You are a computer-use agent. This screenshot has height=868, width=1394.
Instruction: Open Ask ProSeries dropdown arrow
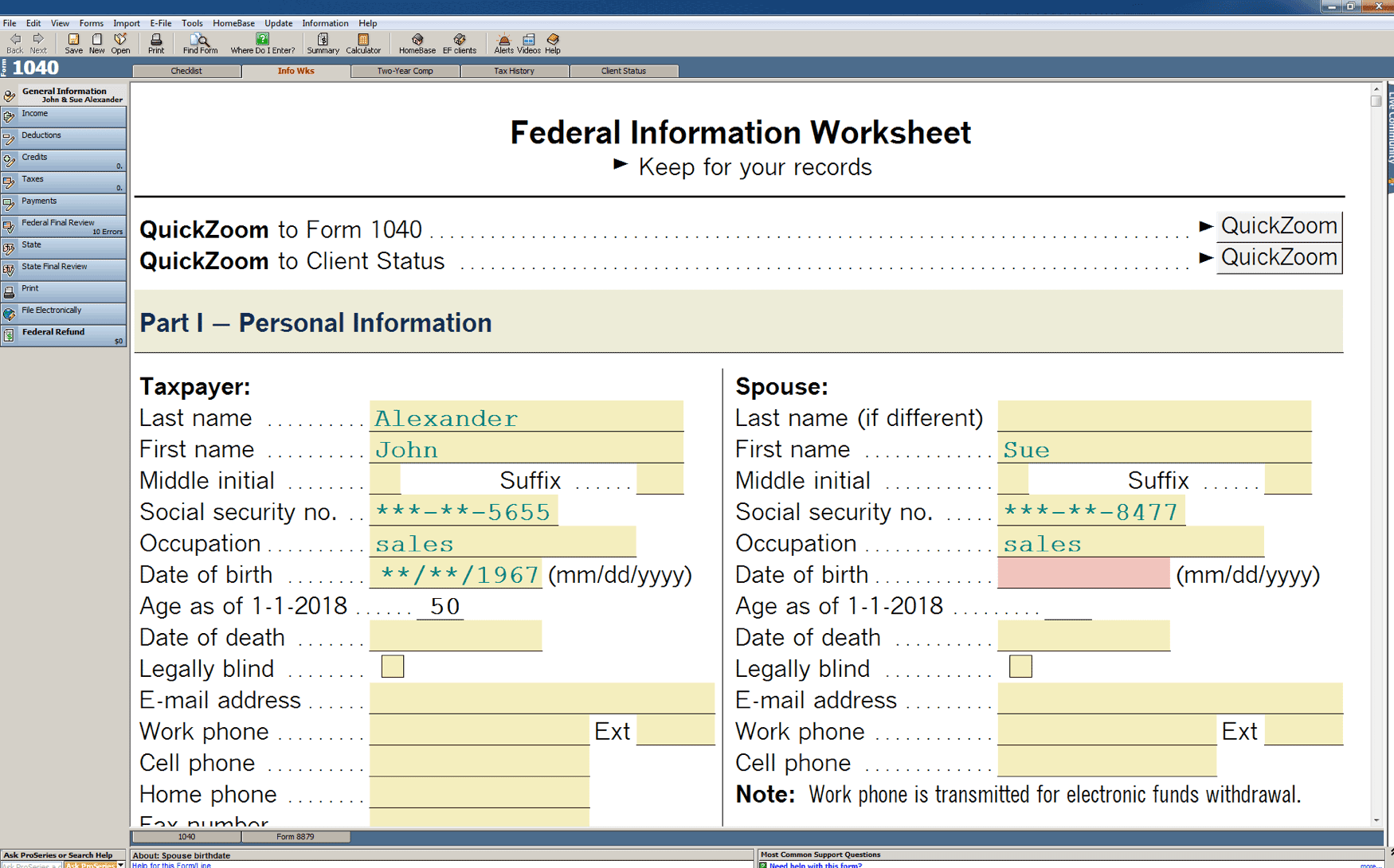coord(120,865)
